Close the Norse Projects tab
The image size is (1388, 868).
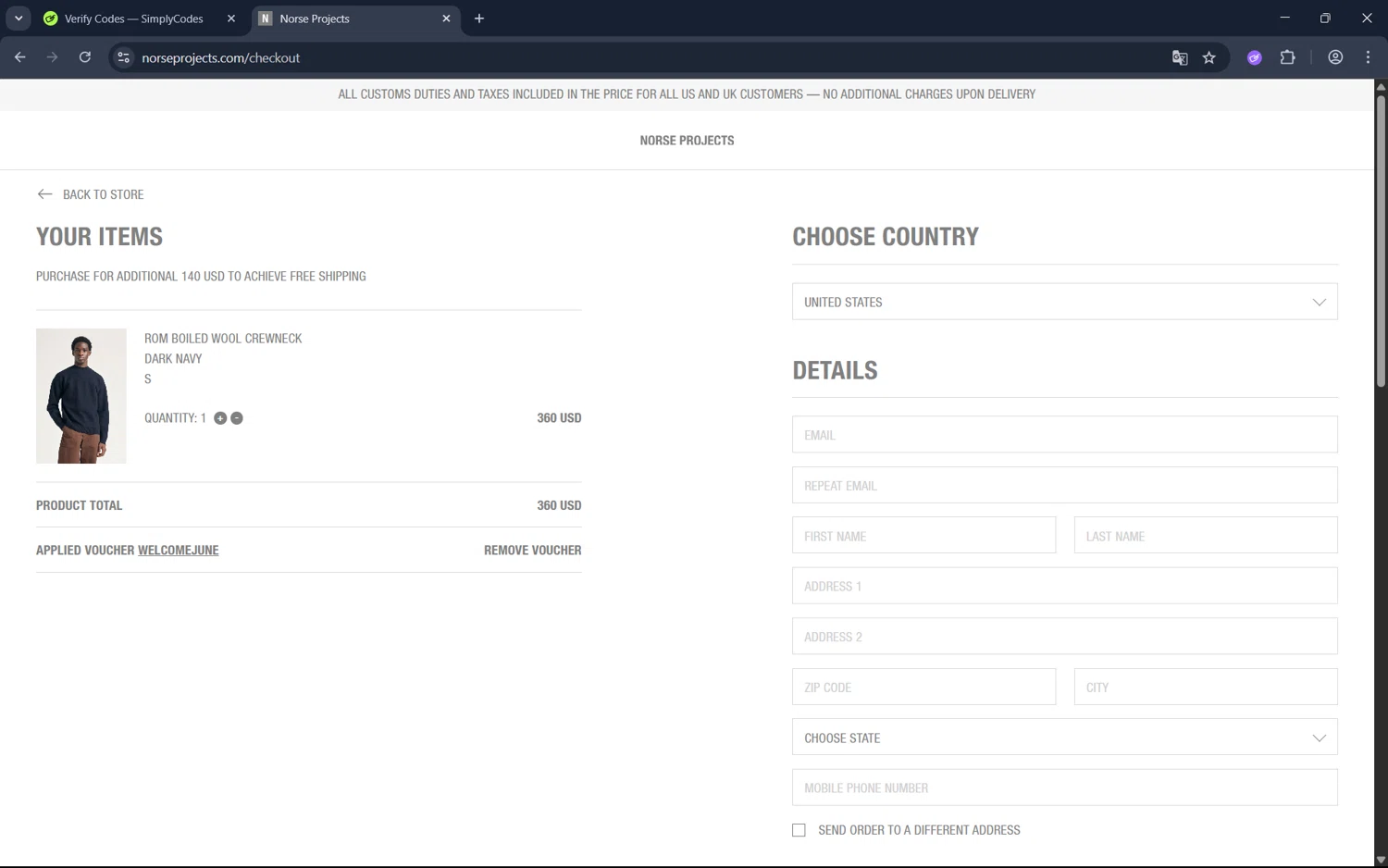tap(447, 19)
